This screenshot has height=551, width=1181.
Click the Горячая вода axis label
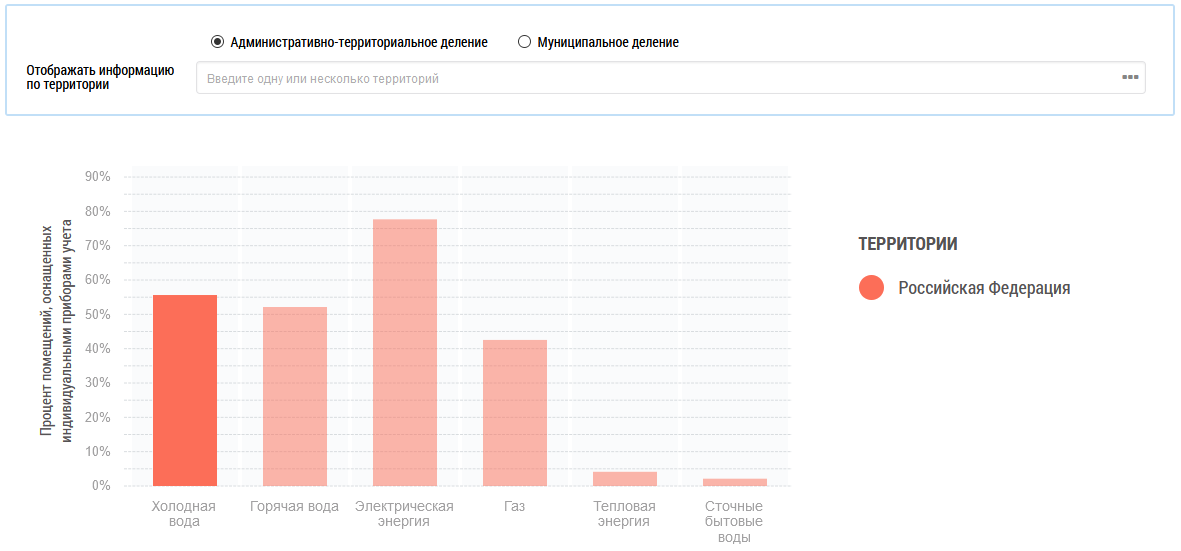[295, 506]
